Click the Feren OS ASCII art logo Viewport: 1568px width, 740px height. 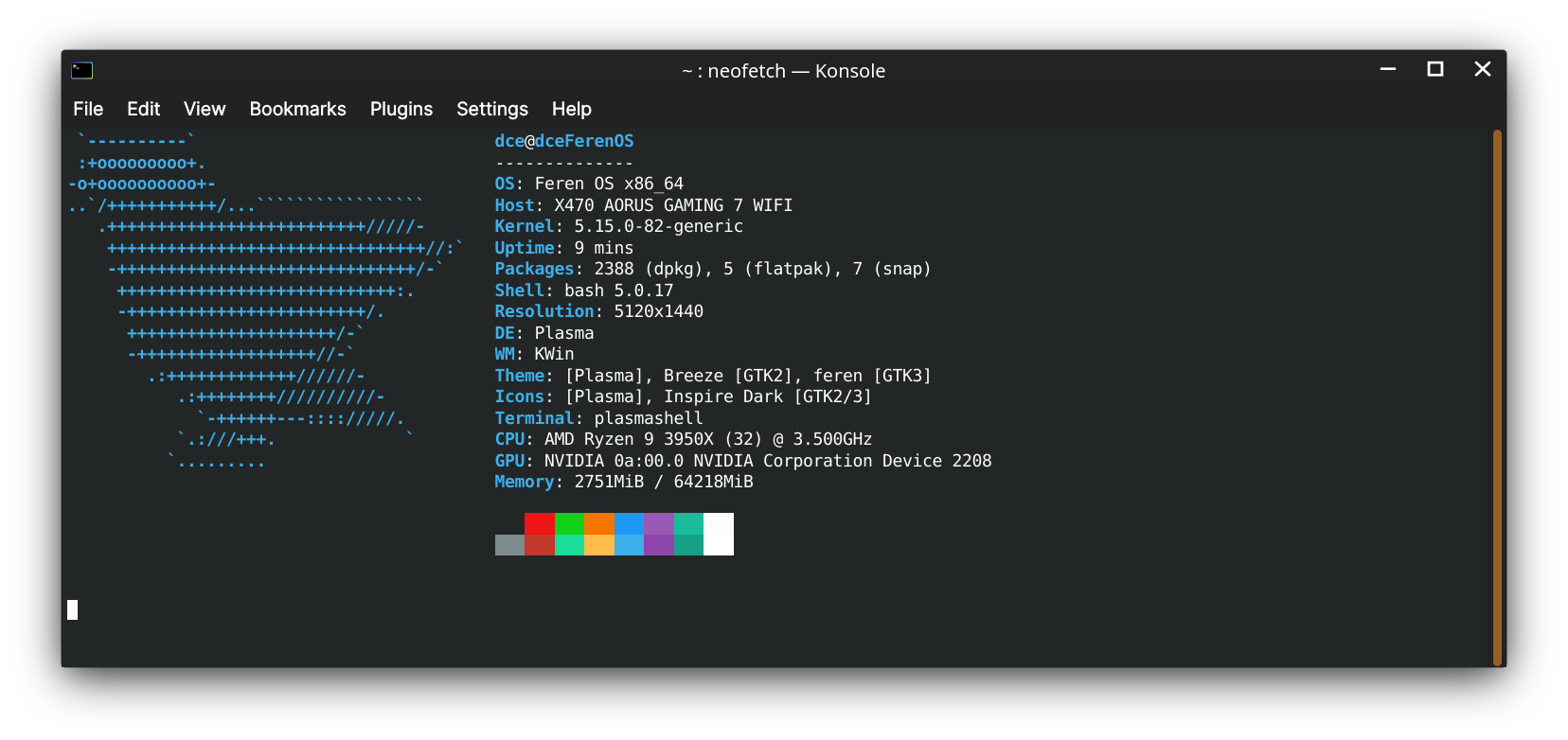(265, 301)
